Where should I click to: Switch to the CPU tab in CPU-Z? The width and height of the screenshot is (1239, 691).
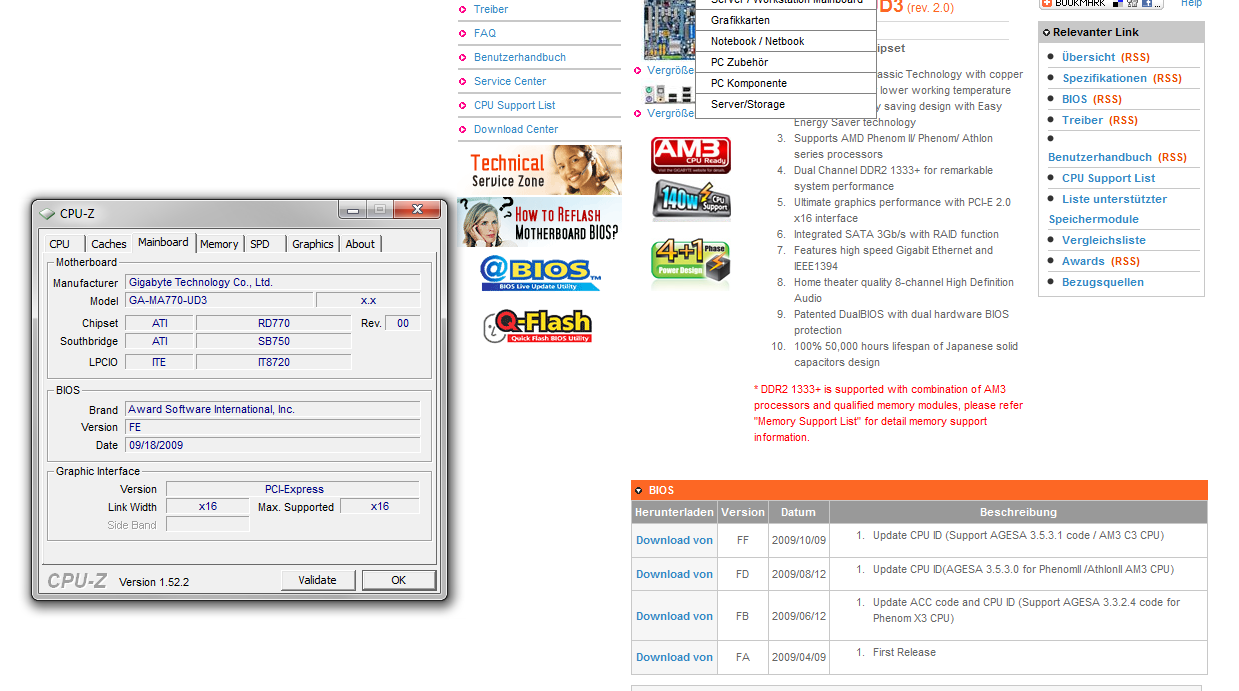pyautogui.click(x=60, y=244)
